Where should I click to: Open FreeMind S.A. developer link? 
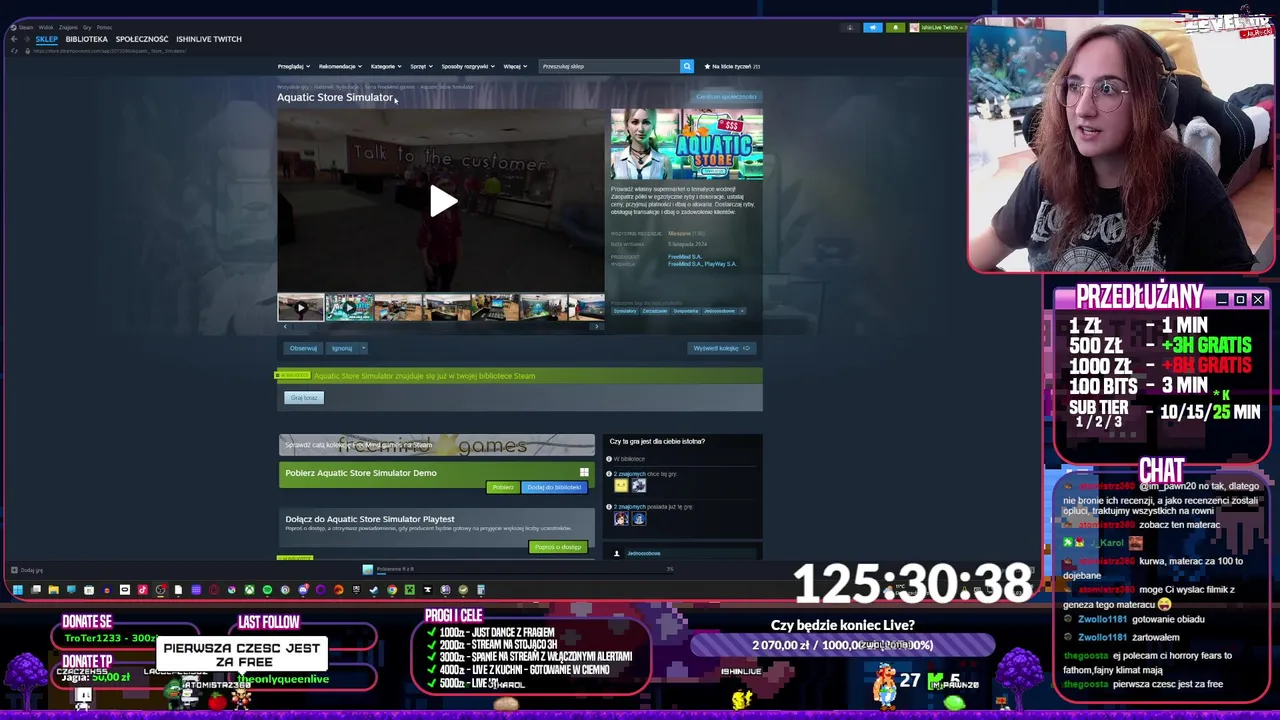click(x=685, y=257)
